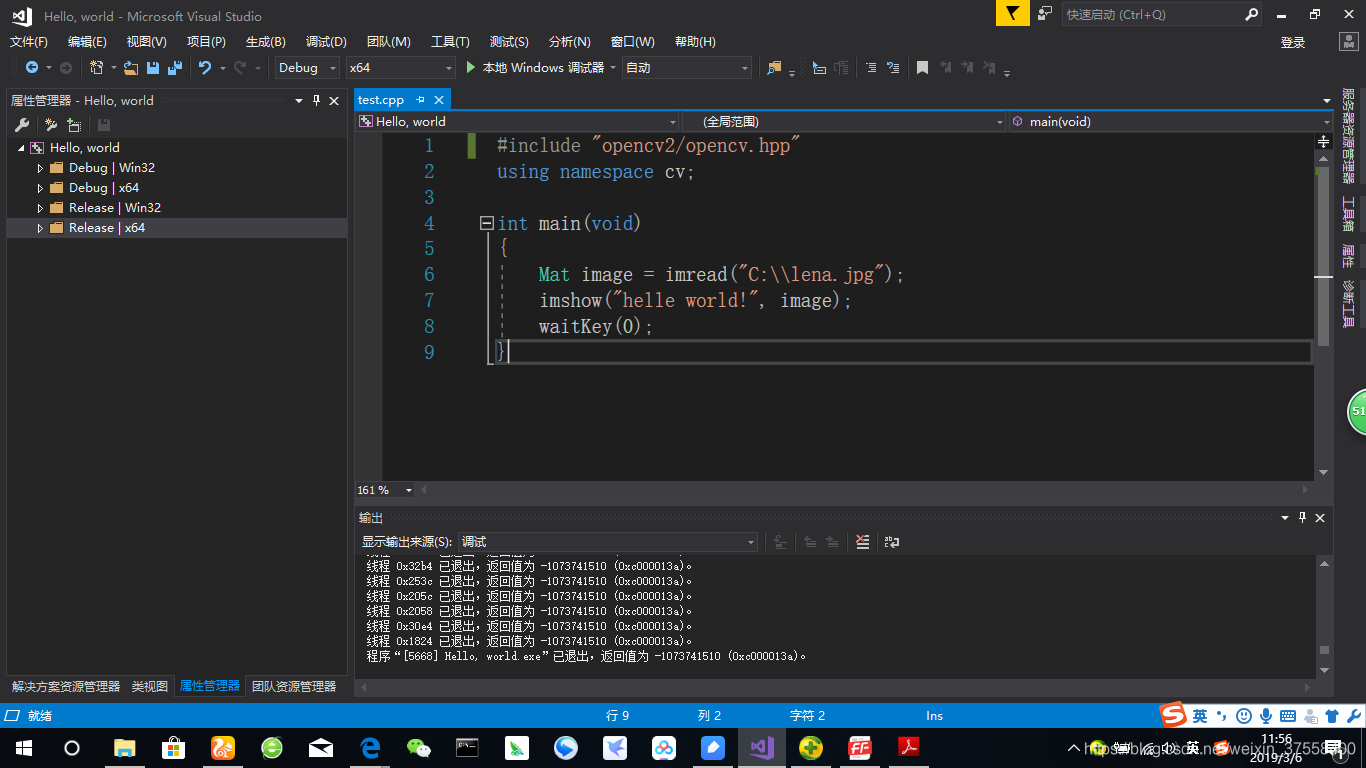The image size is (1366, 768).
Task: Open the 161 % zoom level dropdown
Action: (385, 490)
